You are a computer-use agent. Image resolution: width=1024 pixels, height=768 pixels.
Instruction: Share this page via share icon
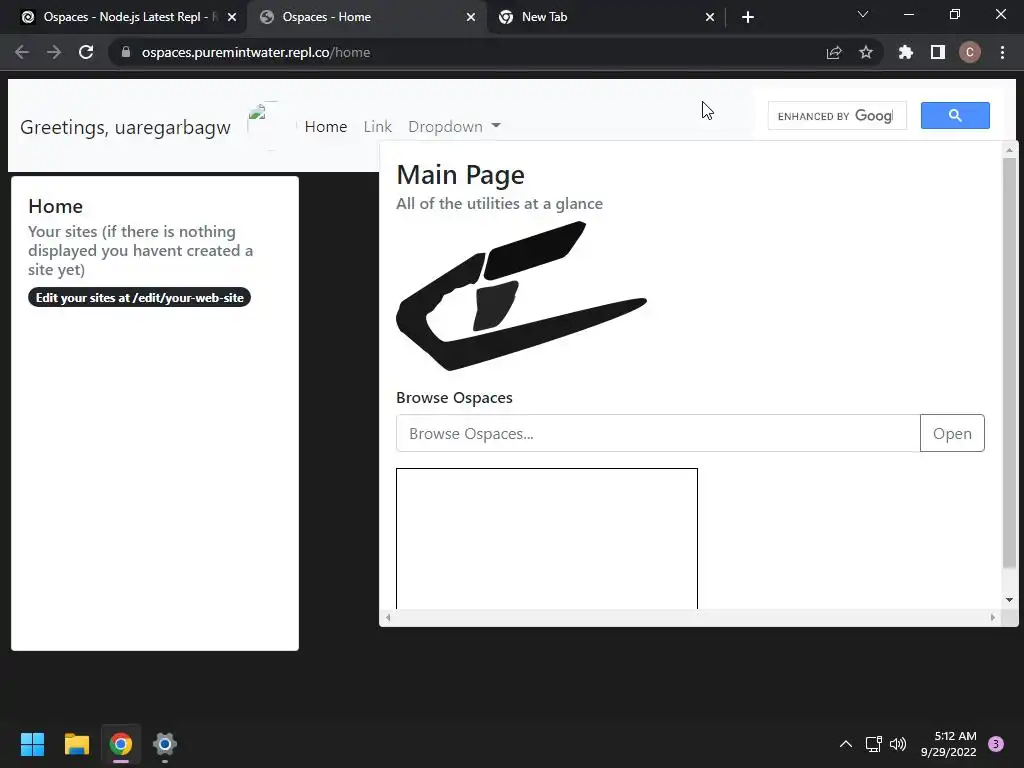[x=834, y=52]
